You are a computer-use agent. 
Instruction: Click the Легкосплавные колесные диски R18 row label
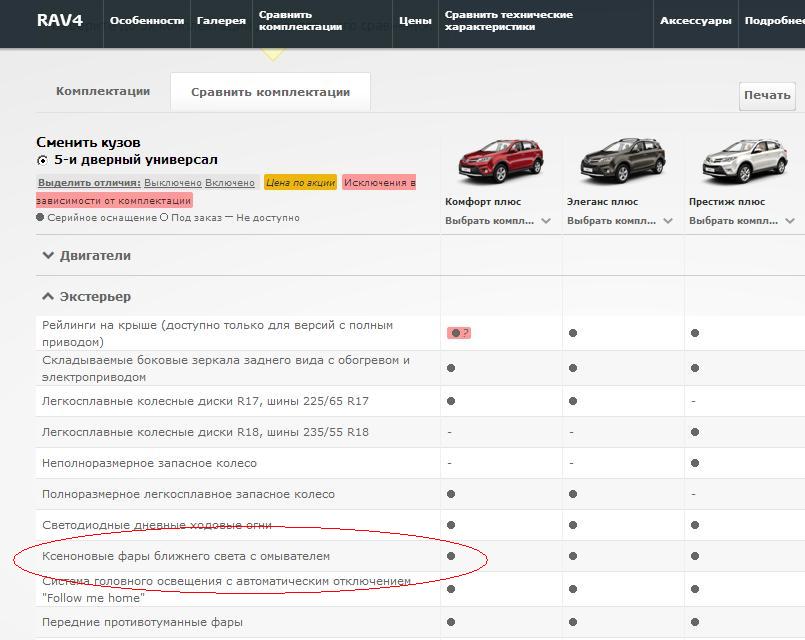point(205,432)
